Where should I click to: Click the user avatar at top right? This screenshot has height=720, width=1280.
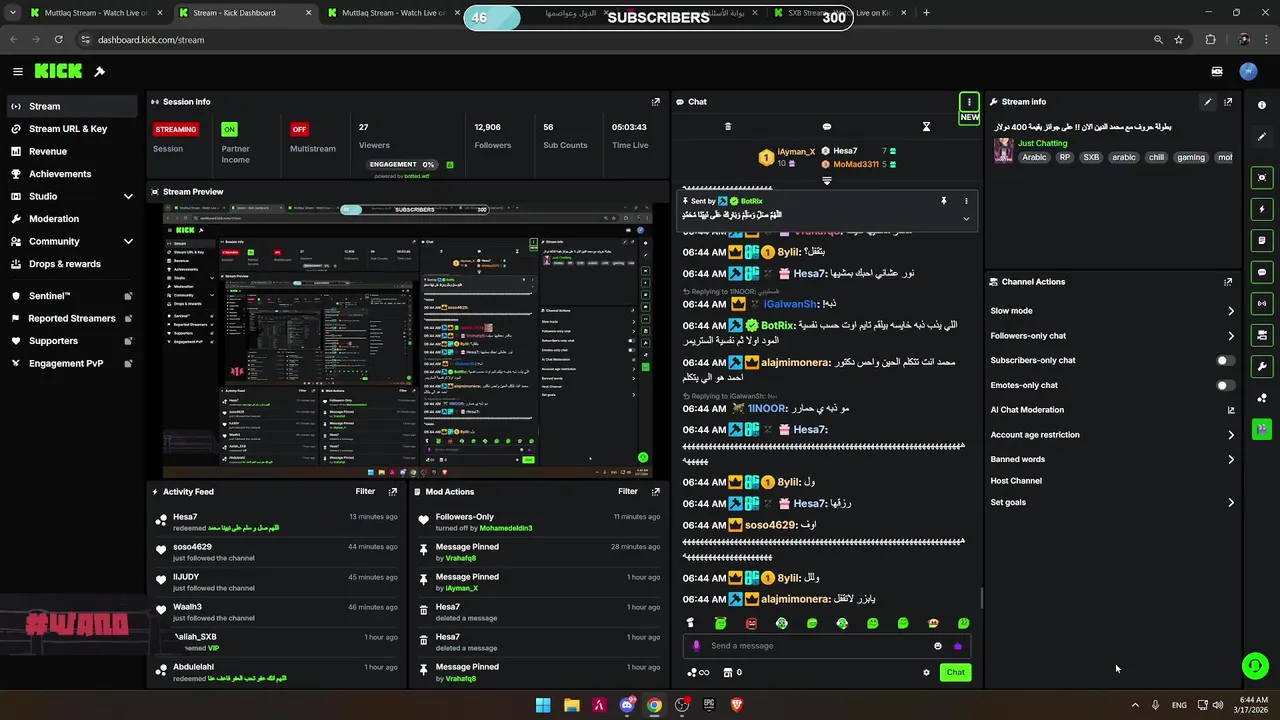tap(1248, 71)
